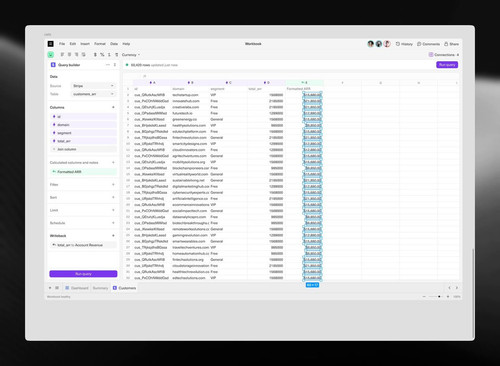Click the Formatted ARR header cell

click(305, 89)
